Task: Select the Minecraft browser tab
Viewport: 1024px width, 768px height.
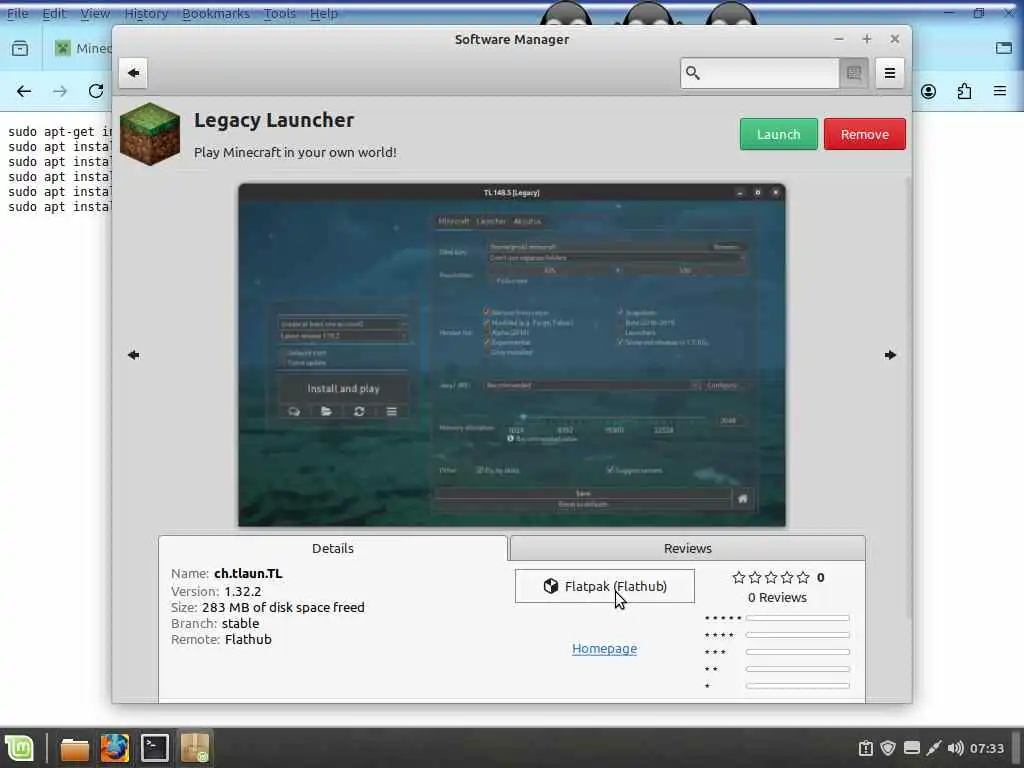Action: pyautogui.click(x=82, y=48)
